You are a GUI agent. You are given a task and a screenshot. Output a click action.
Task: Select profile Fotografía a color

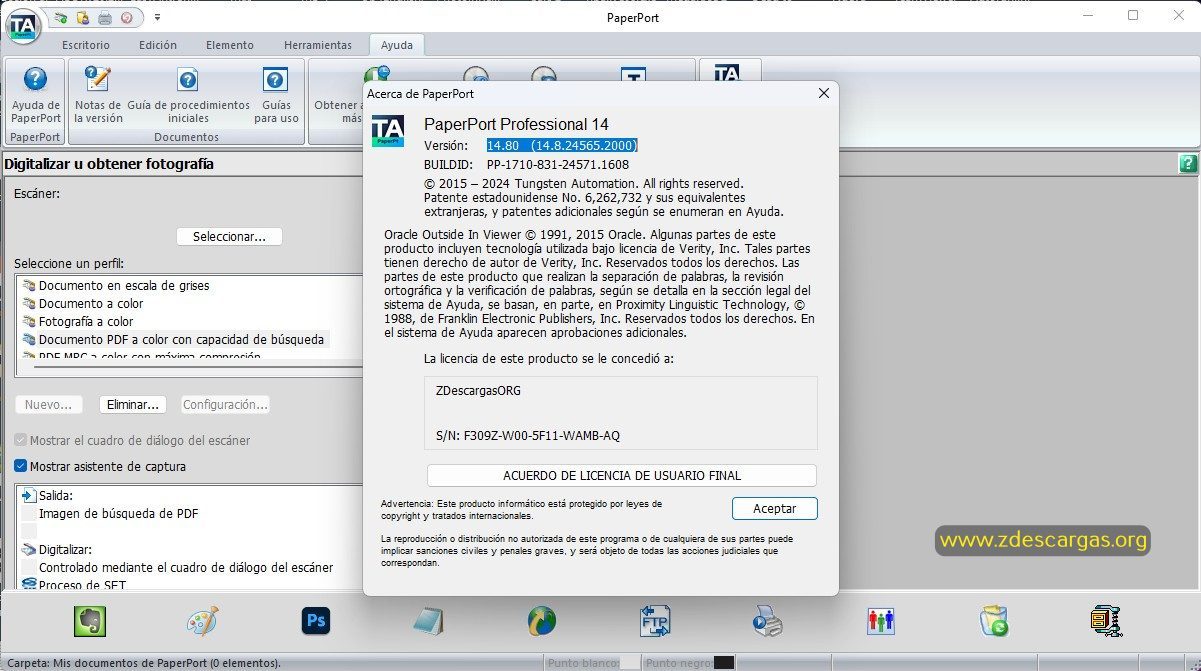[x=86, y=321]
